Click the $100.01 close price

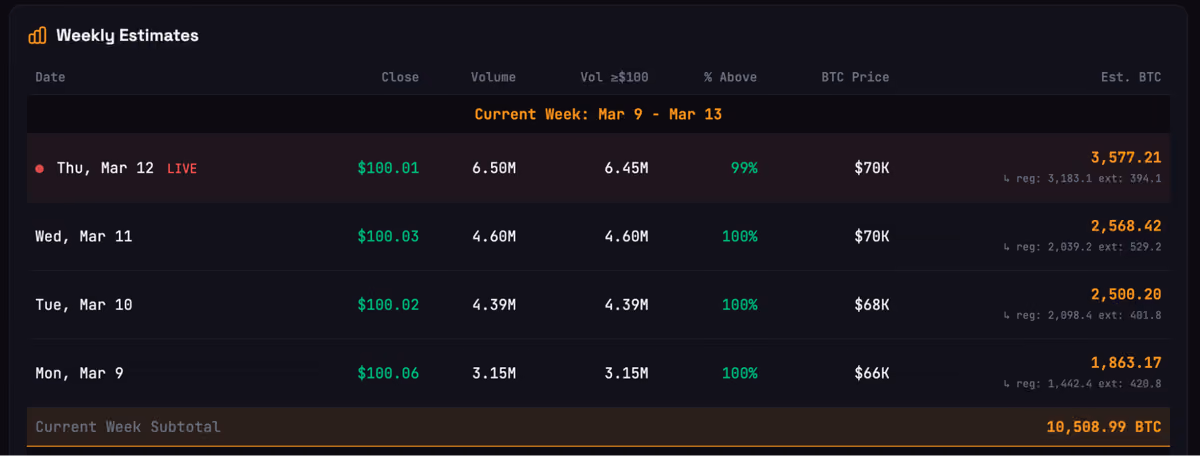[388, 168]
